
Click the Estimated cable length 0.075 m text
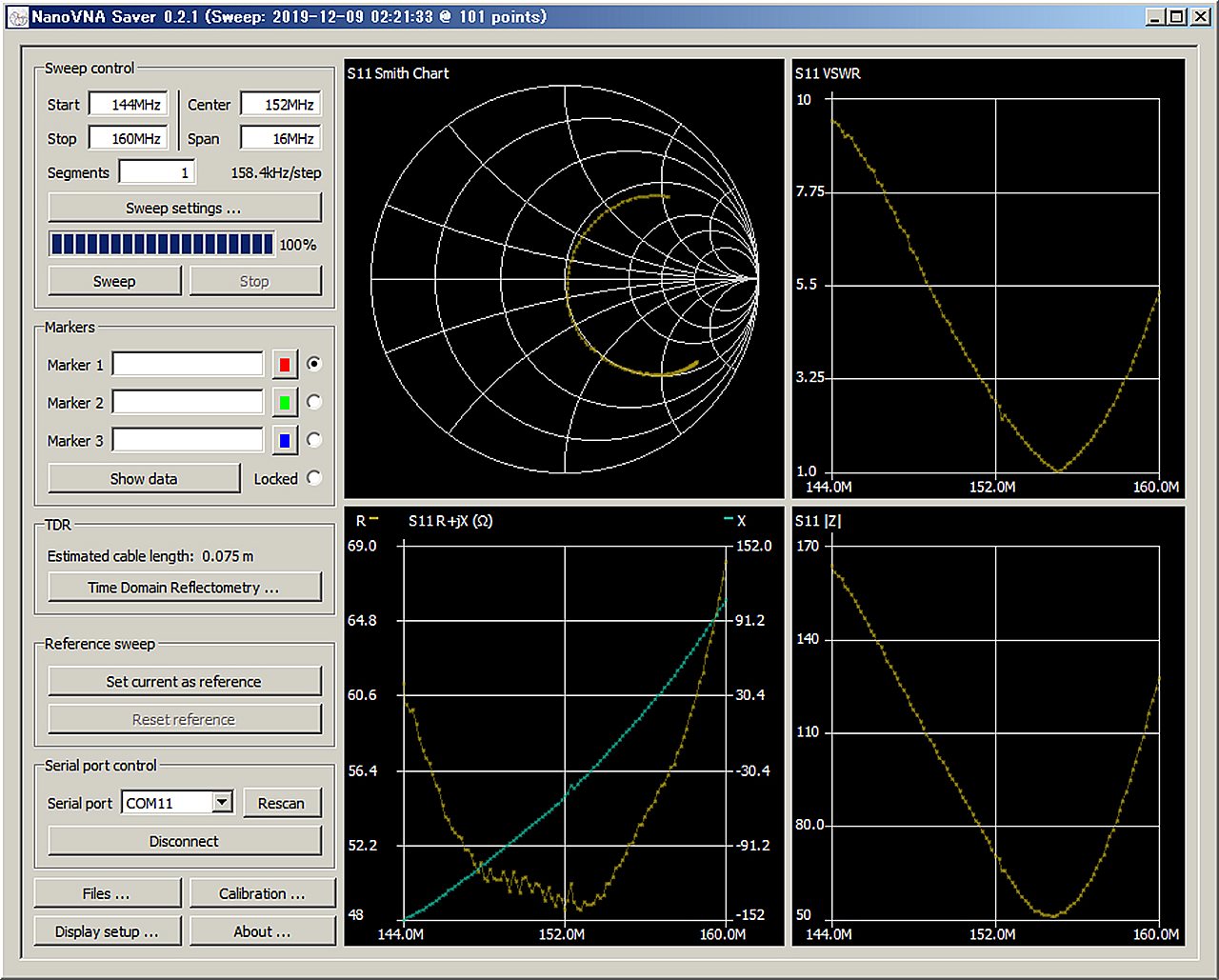tap(150, 555)
